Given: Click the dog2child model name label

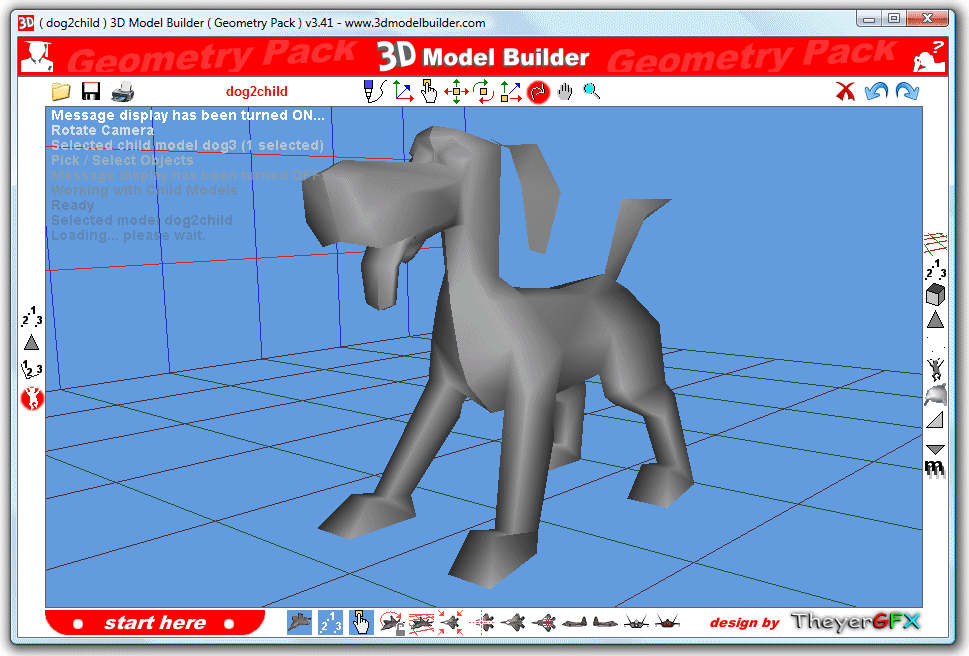Looking at the screenshot, I should point(257,92).
